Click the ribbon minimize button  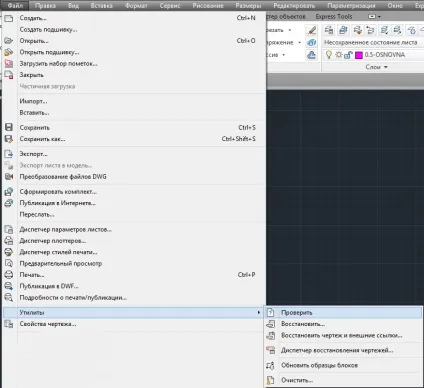(372, 16)
